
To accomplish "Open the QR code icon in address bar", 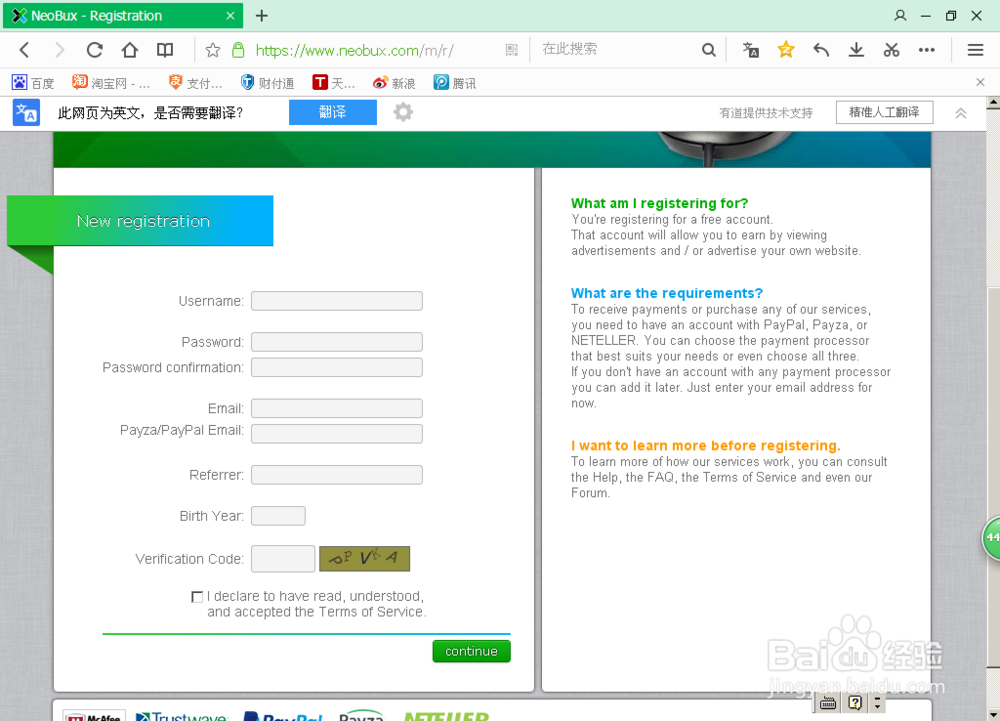I will [x=511, y=50].
